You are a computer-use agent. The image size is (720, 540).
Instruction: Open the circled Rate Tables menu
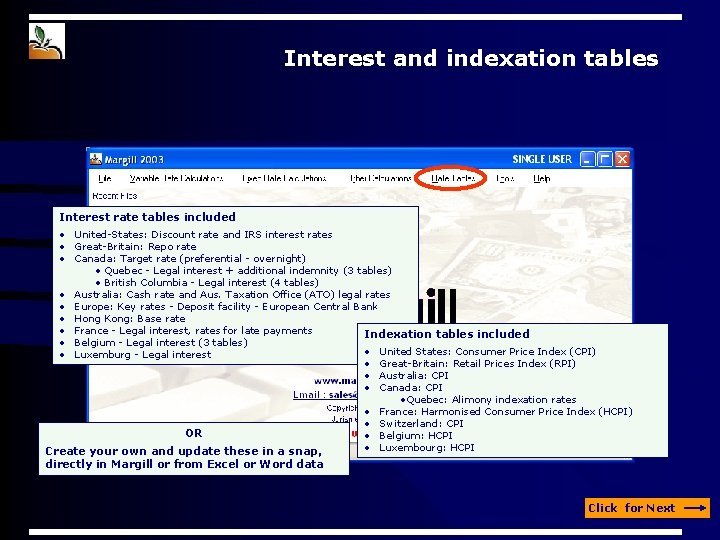point(453,179)
